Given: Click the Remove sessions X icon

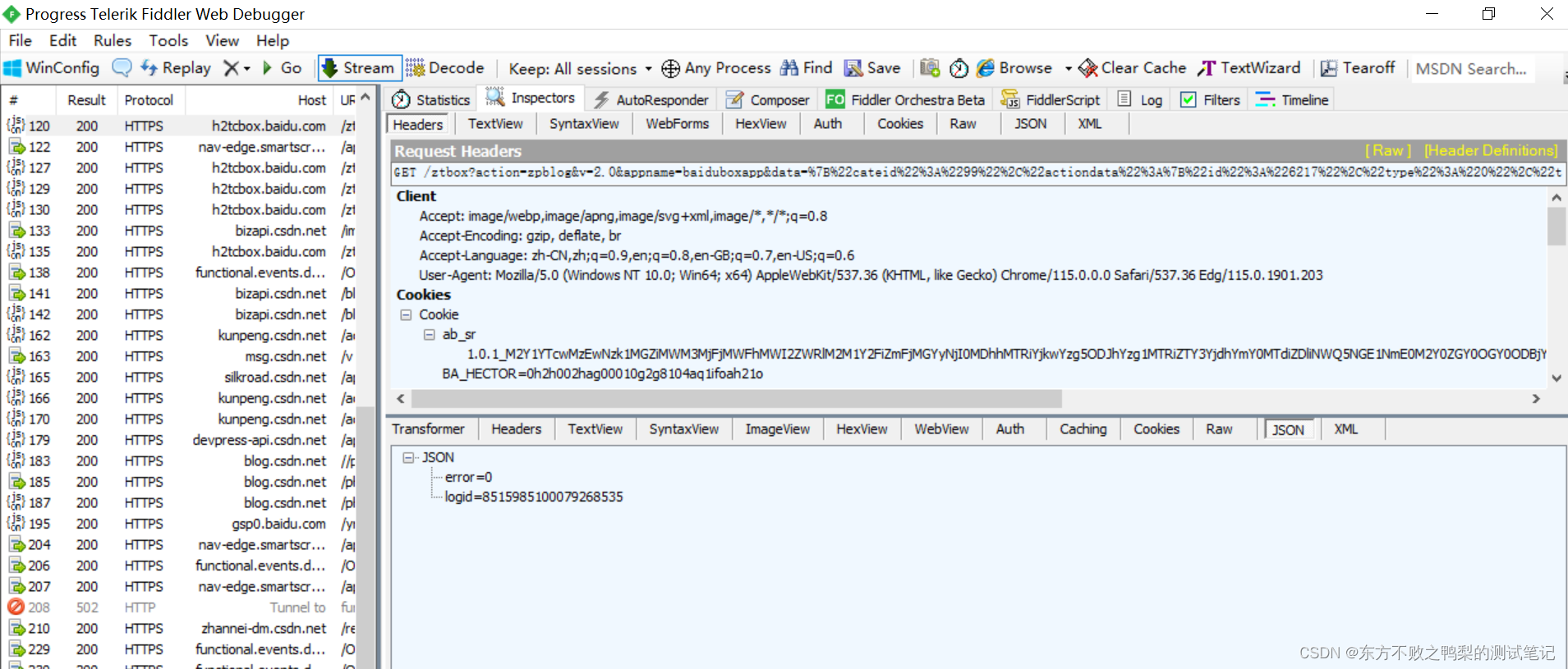Looking at the screenshot, I should [x=232, y=68].
